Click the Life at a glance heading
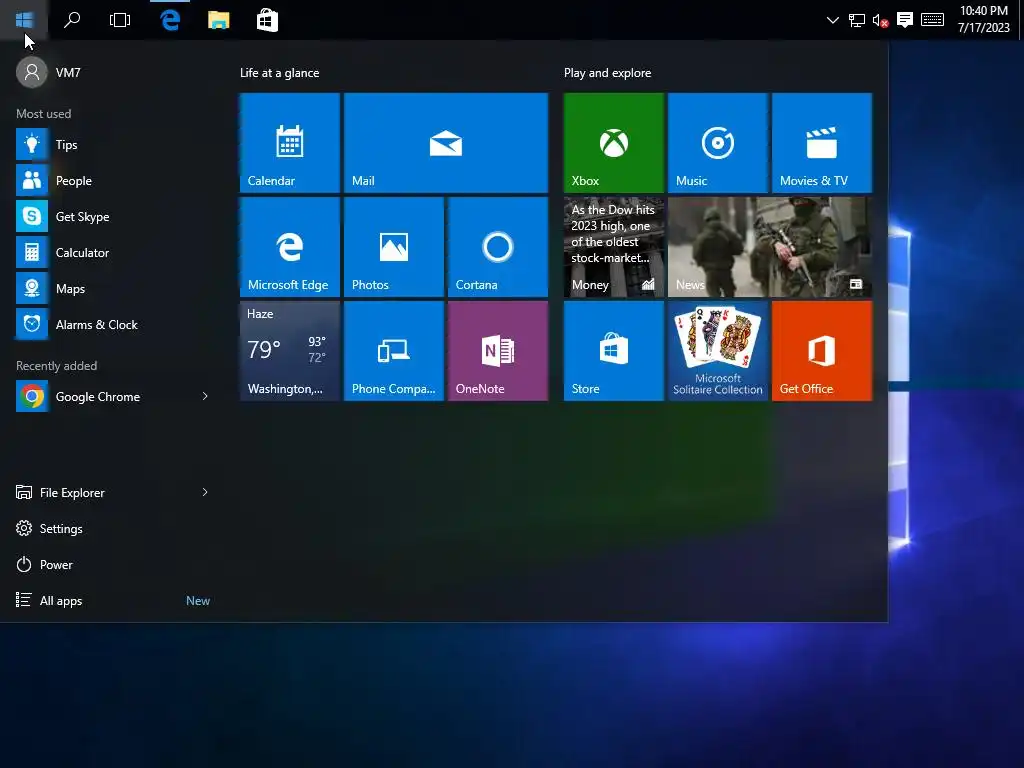The image size is (1024, 768). tap(280, 72)
